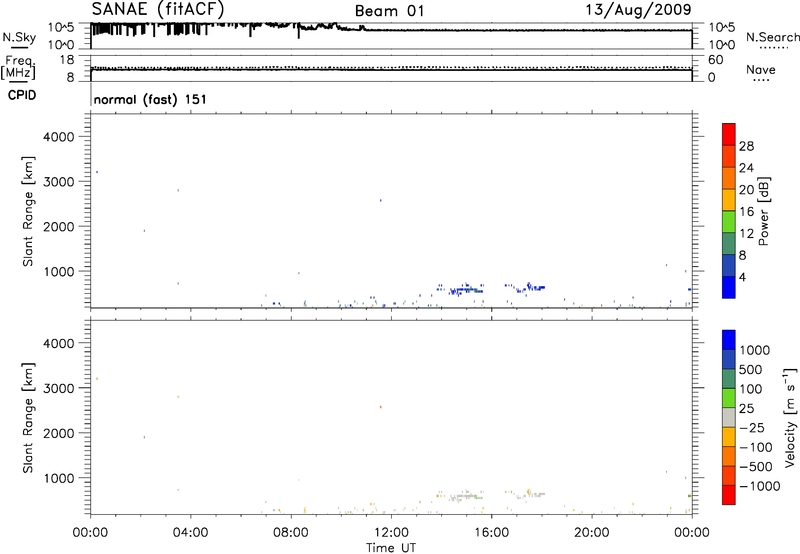Select the 60 tick on the Nave axis
This screenshot has height=554, width=800.
716,60
